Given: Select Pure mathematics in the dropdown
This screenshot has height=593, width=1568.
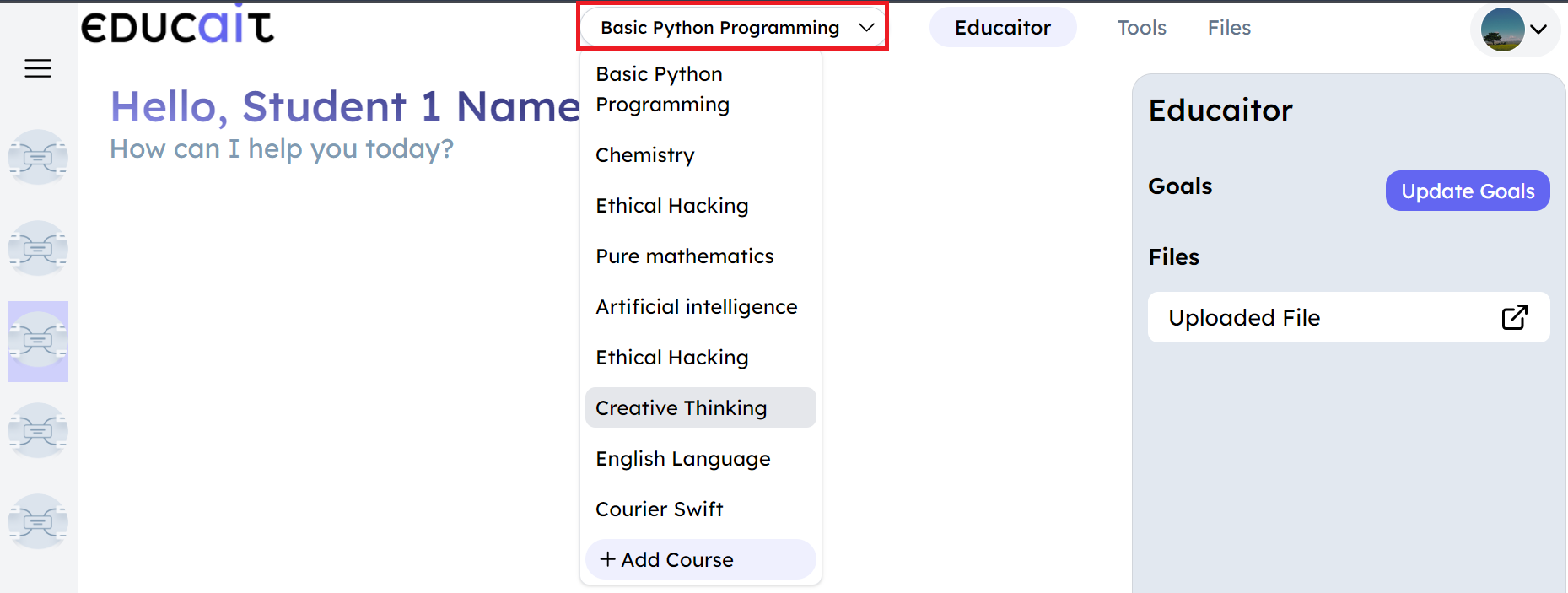Looking at the screenshot, I should (x=685, y=256).
